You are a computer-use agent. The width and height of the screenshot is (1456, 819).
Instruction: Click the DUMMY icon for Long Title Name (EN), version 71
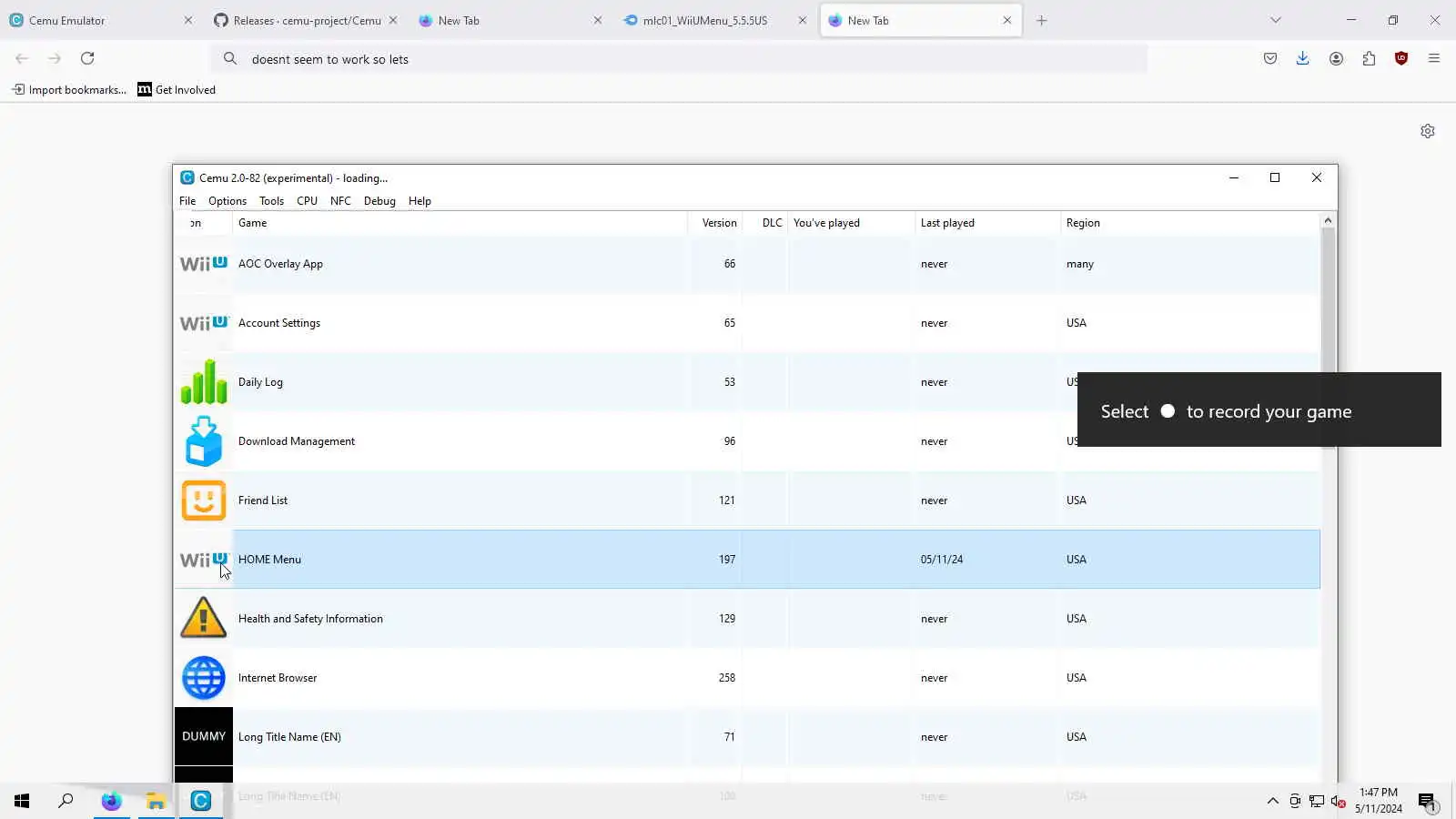[204, 736]
